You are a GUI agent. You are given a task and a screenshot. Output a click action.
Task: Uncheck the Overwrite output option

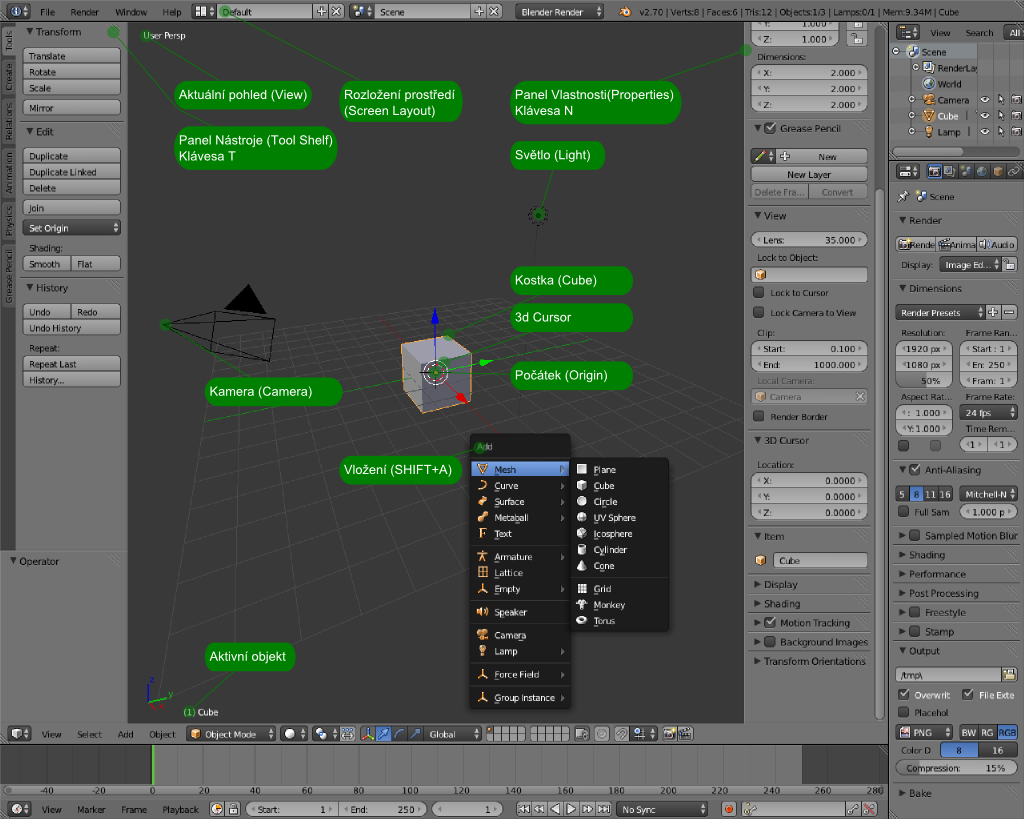click(904, 694)
